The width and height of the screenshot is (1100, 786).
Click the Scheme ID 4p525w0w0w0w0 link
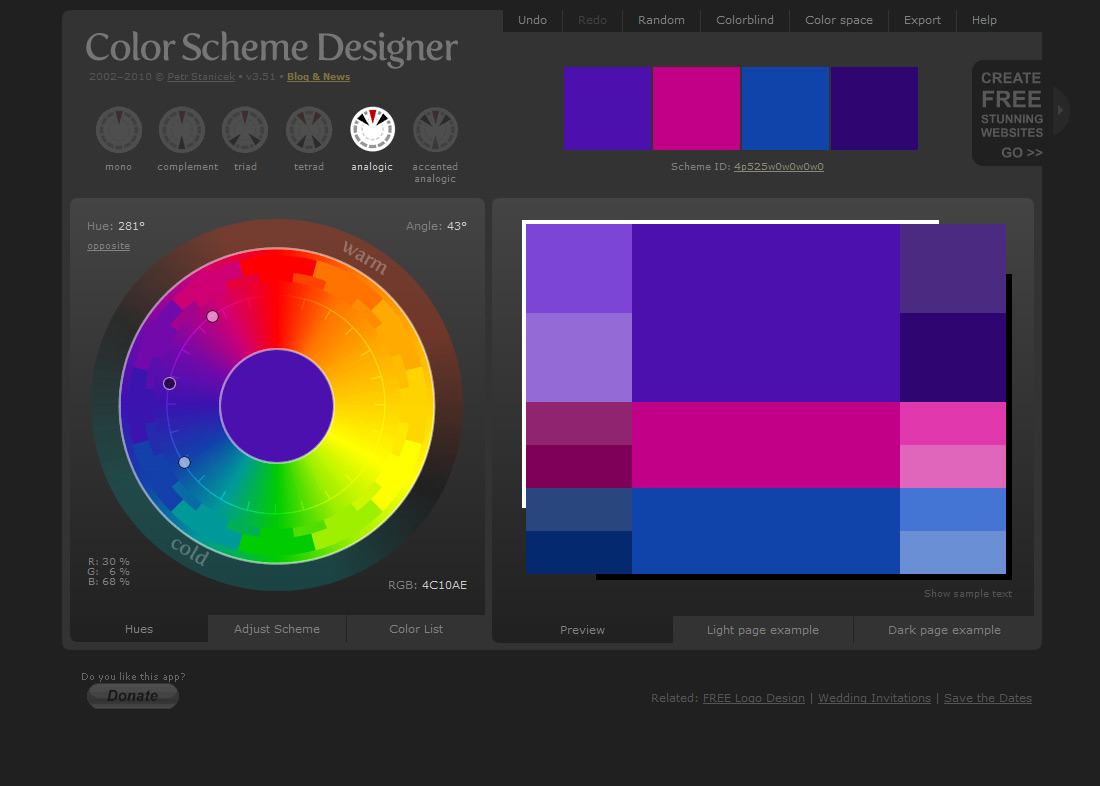pos(779,167)
